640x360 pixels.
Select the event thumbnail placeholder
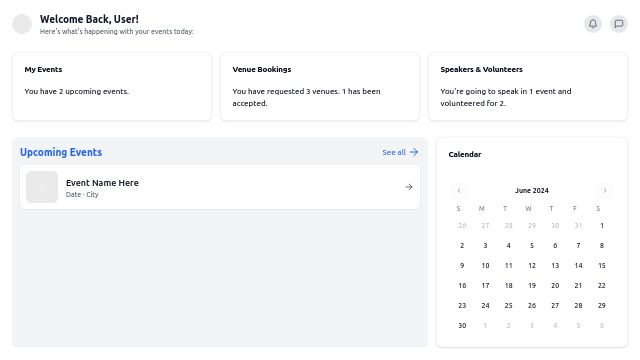42,187
